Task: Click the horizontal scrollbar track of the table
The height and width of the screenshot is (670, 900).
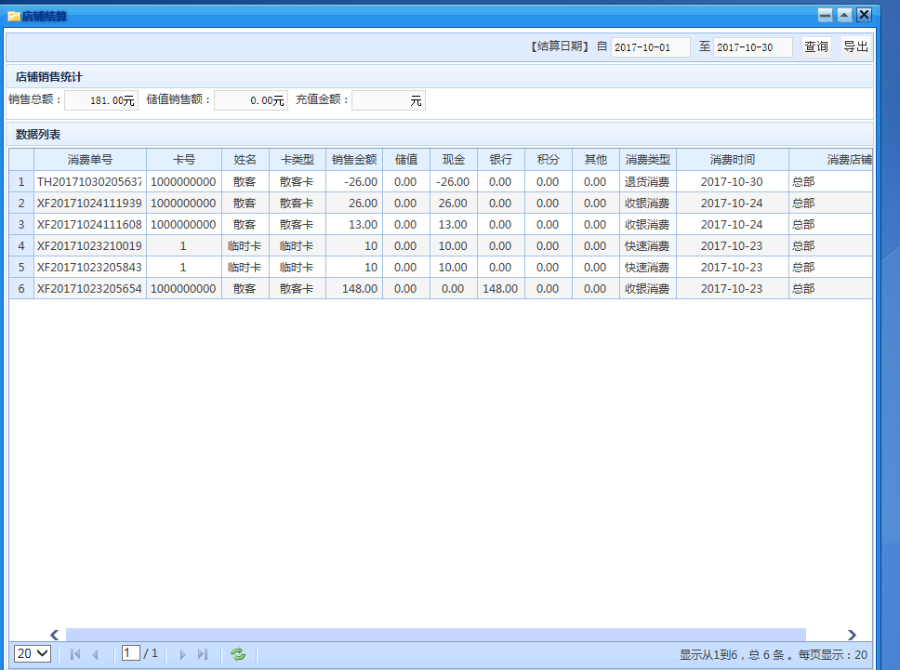Action: pyautogui.click(x=436, y=634)
